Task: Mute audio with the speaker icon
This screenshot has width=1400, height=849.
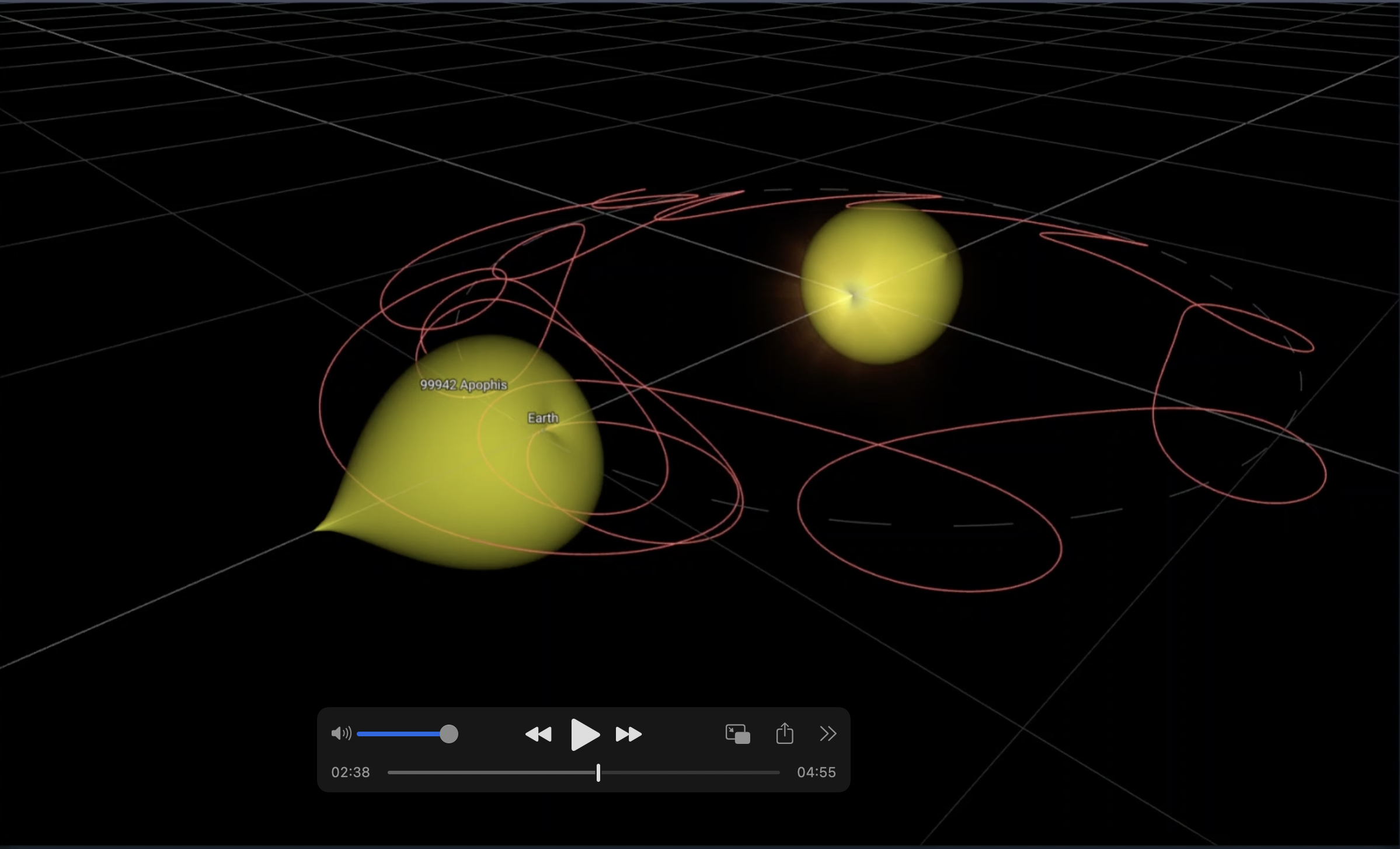Action: click(341, 733)
